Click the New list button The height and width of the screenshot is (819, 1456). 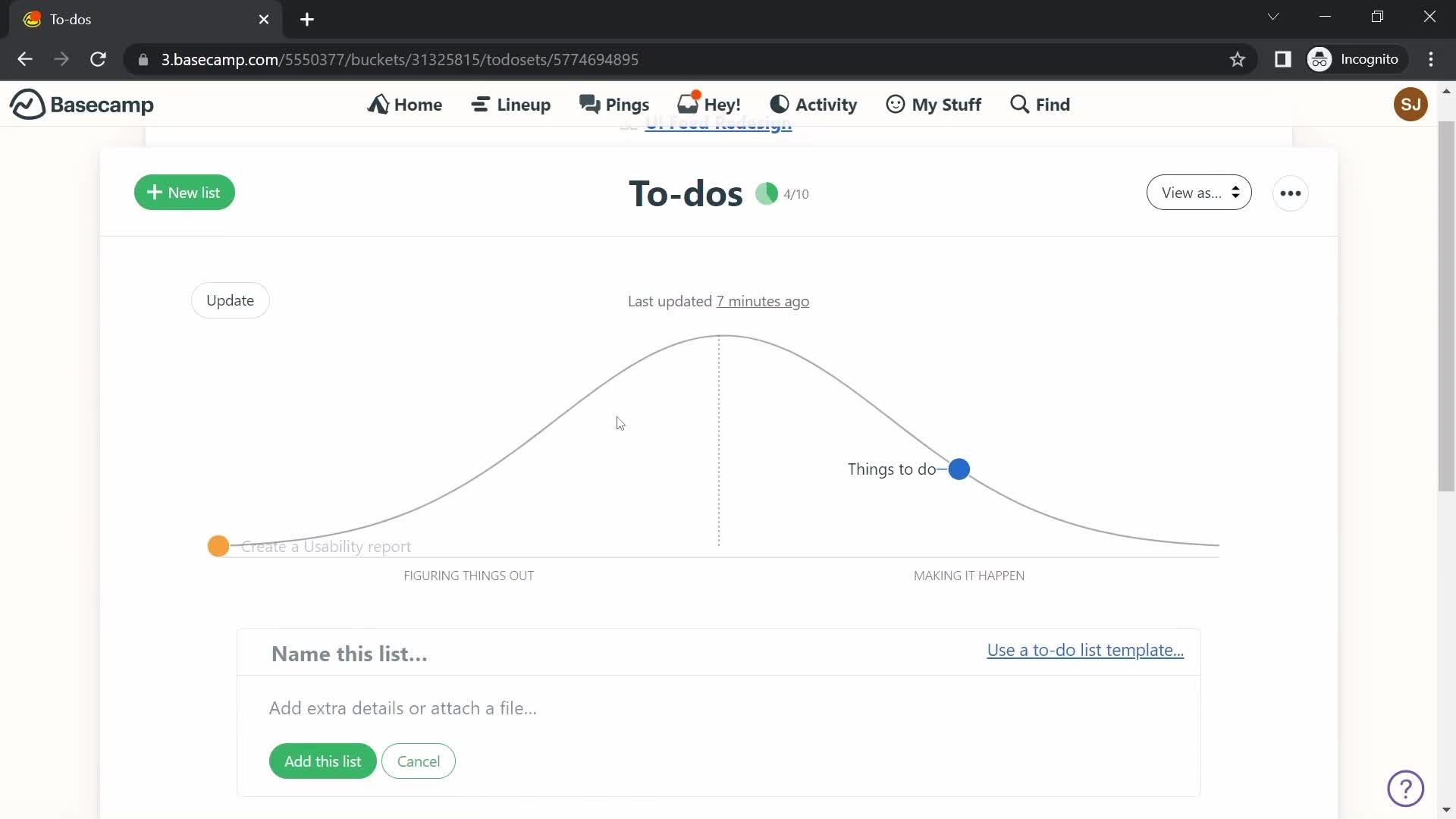(185, 192)
